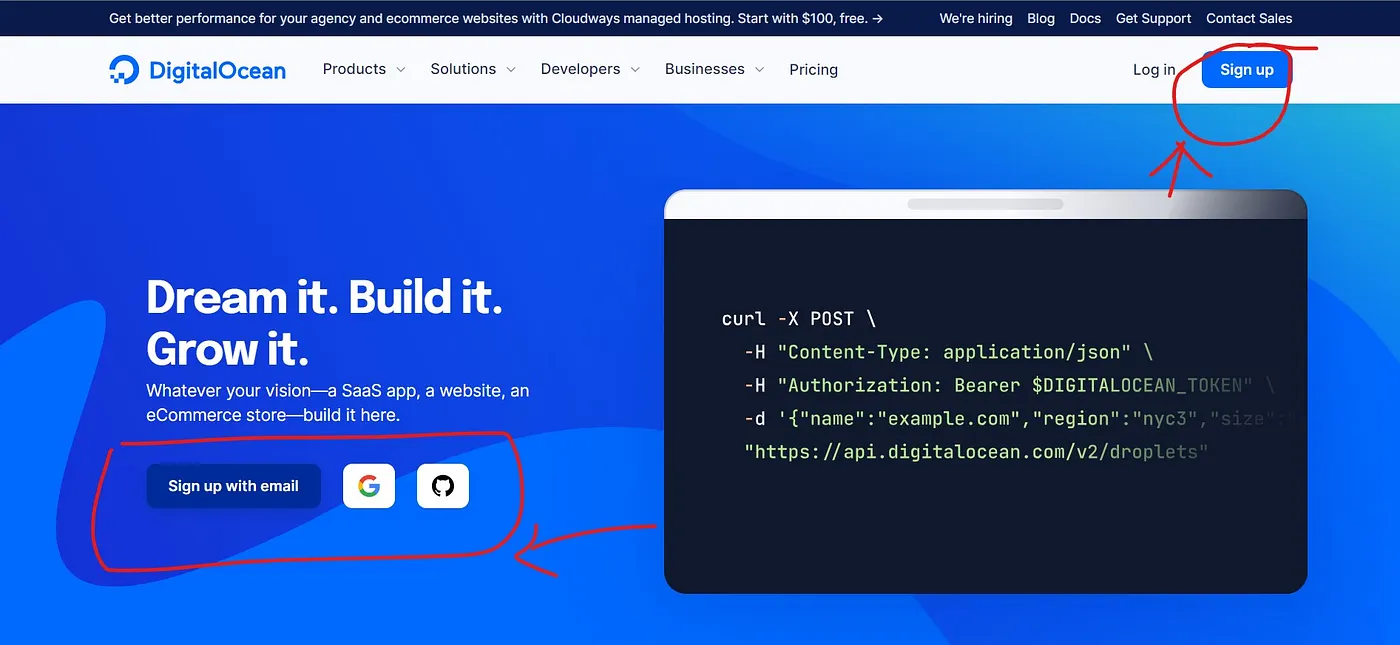Open the Developers menu
The width and height of the screenshot is (1400, 645).
click(x=590, y=69)
